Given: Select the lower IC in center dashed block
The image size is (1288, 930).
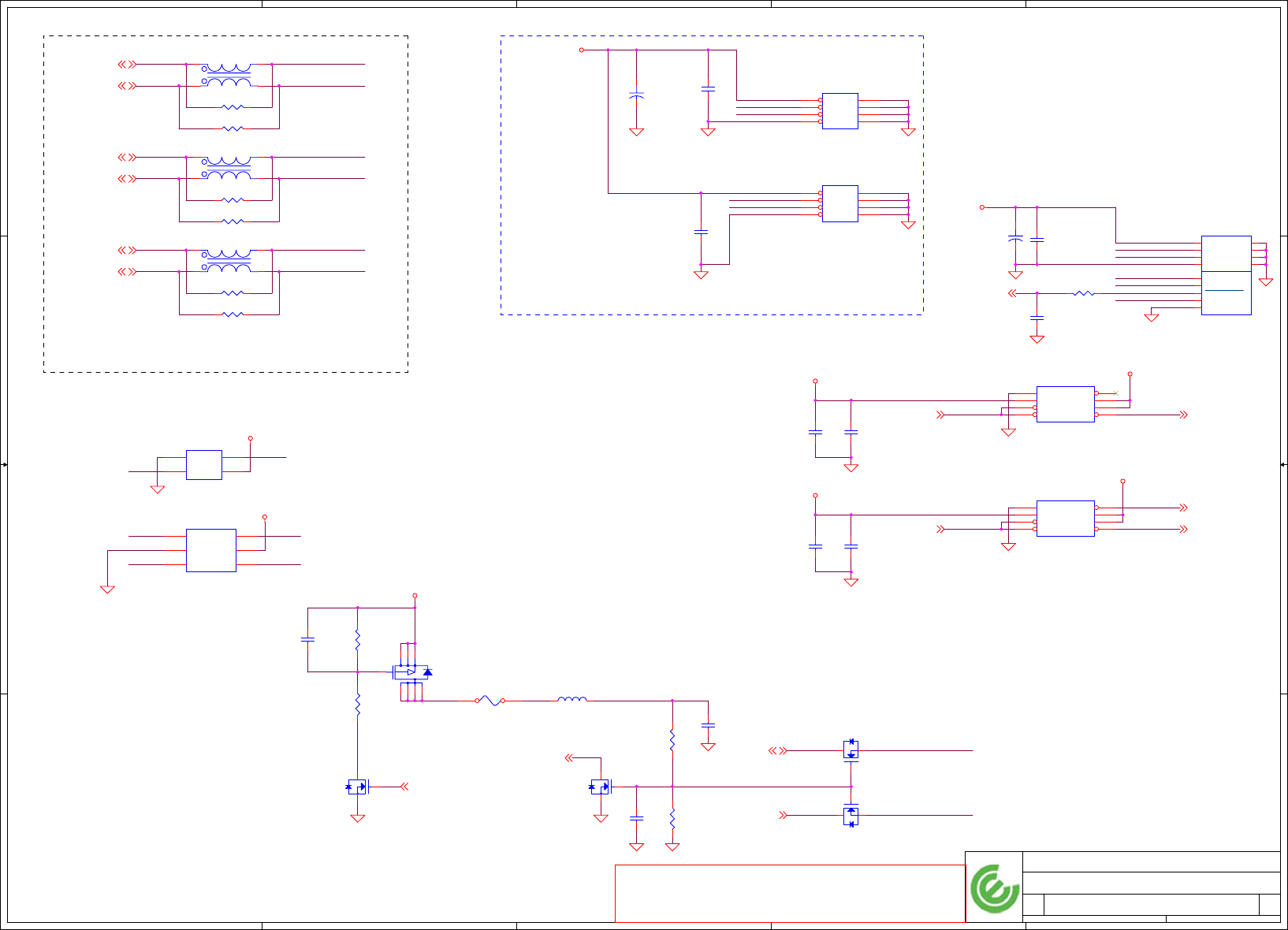Looking at the screenshot, I should (840, 203).
